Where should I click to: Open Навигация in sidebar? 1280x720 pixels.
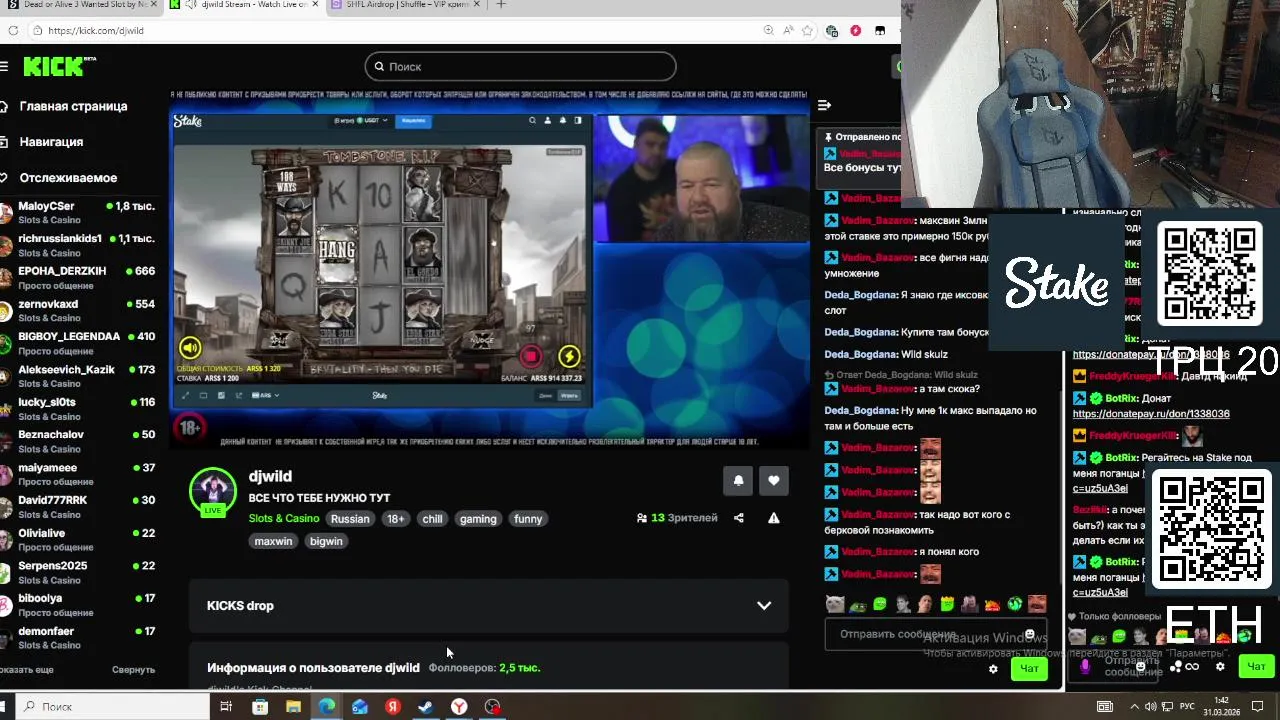[x=51, y=142]
